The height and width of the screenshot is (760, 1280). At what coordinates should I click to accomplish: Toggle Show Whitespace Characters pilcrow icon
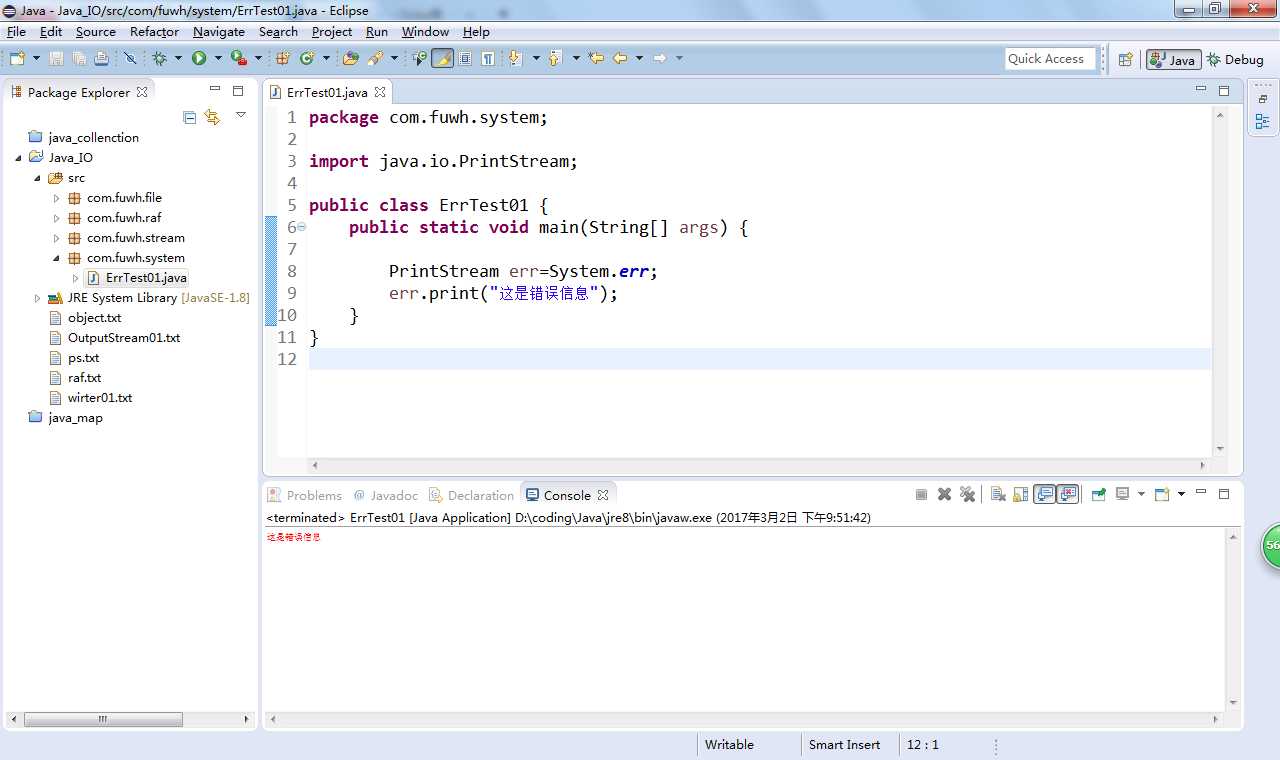pyautogui.click(x=488, y=58)
